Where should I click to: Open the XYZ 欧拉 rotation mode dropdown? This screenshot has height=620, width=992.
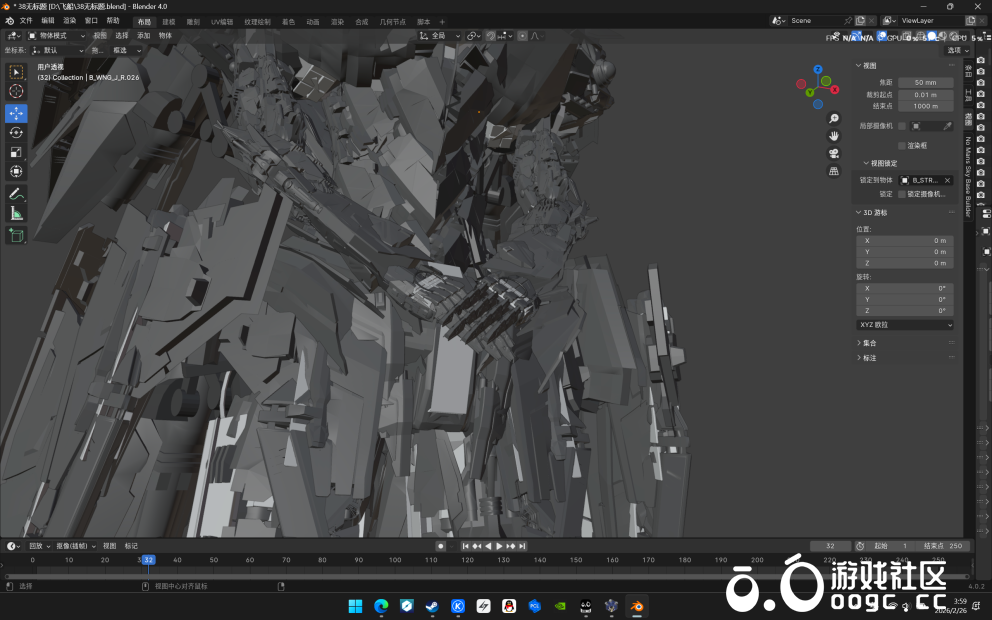(906, 325)
